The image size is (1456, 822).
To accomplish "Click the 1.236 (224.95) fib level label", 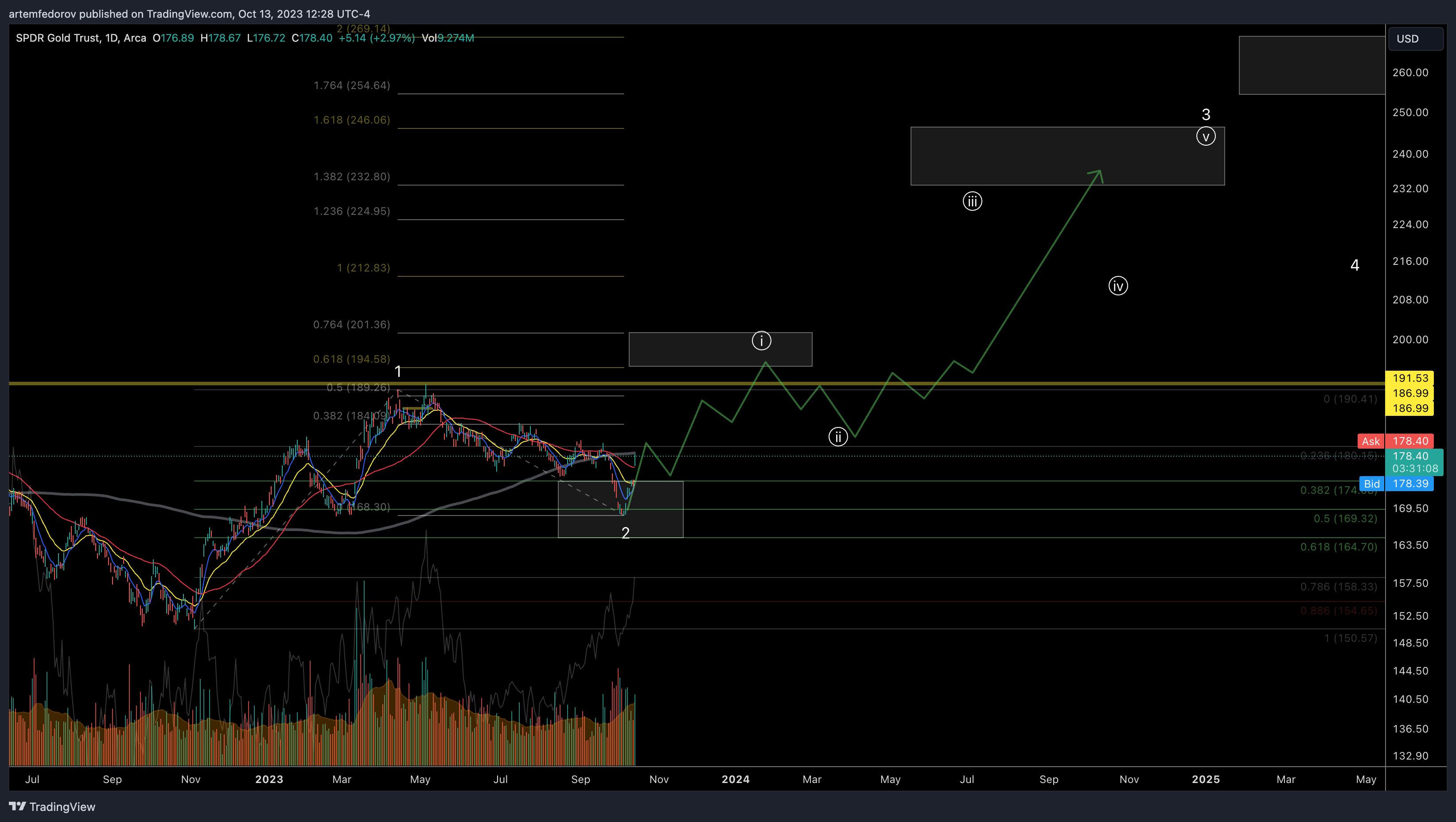I will (351, 211).
